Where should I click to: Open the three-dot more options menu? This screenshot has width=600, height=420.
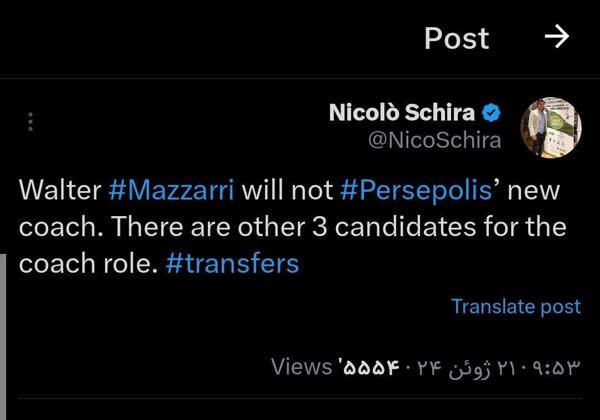click(x=31, y=123)
